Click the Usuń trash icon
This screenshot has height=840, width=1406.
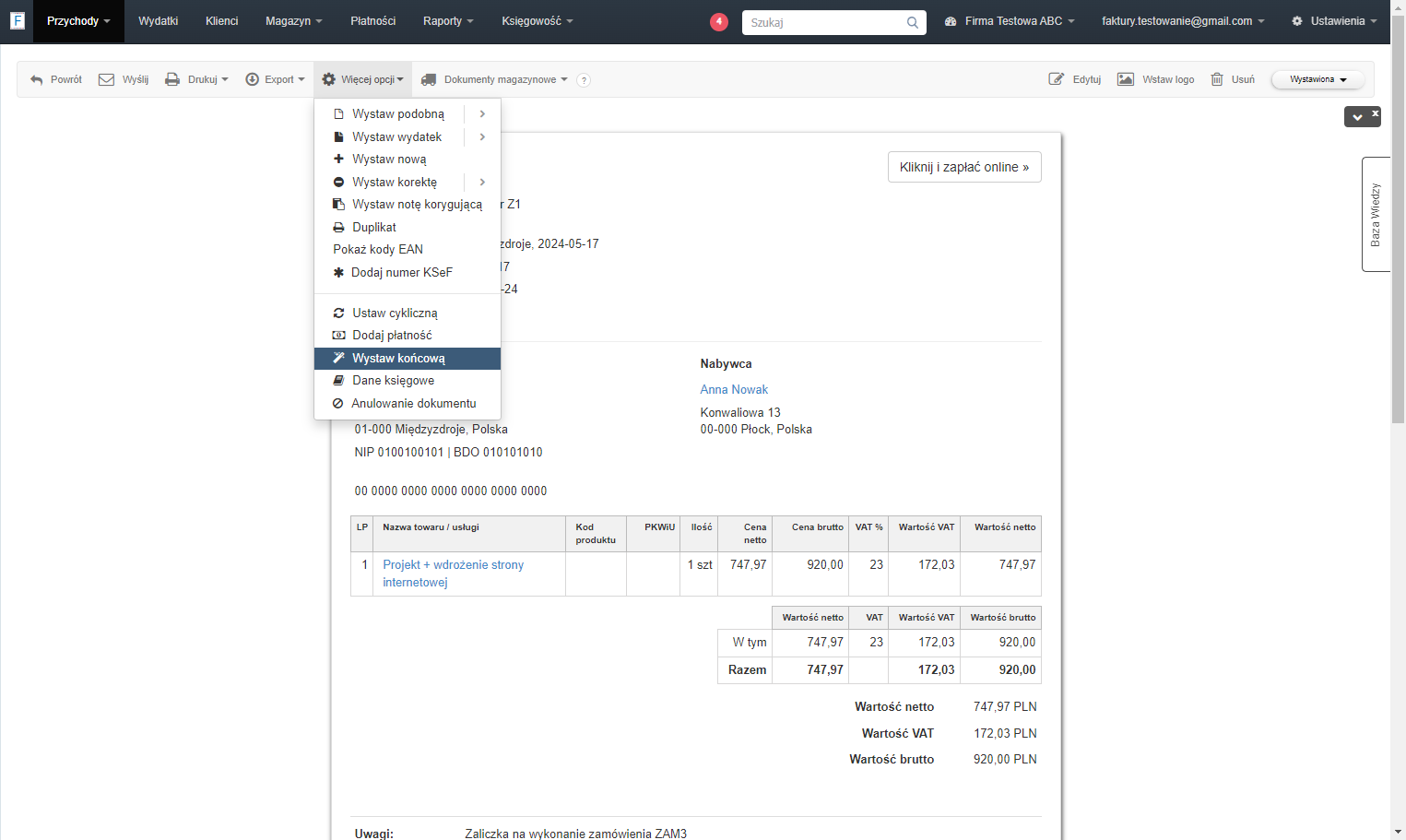tap(1217, 79)
